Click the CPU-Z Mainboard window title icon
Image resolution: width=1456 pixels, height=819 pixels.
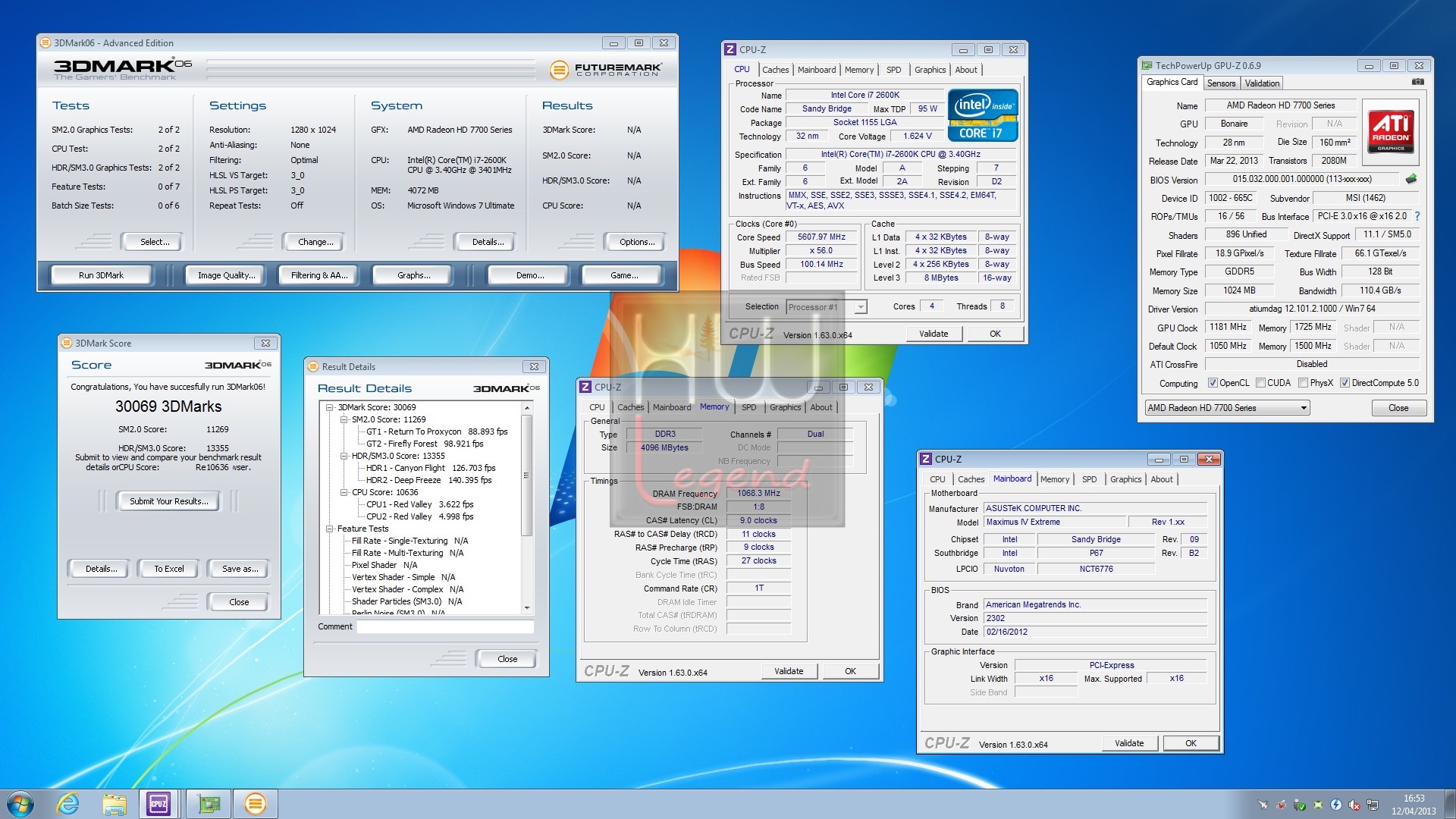tap(926, 459)
